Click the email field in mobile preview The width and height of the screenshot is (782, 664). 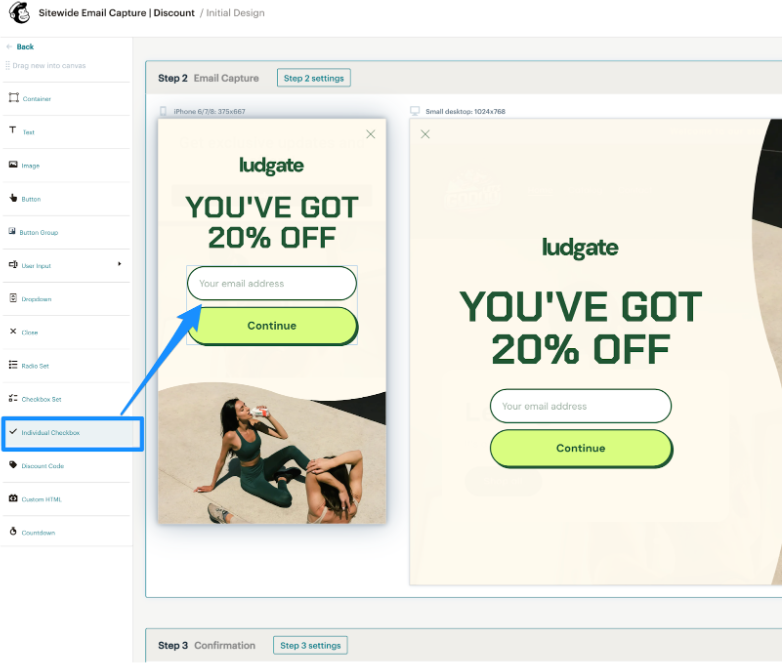tap(271, 283)
